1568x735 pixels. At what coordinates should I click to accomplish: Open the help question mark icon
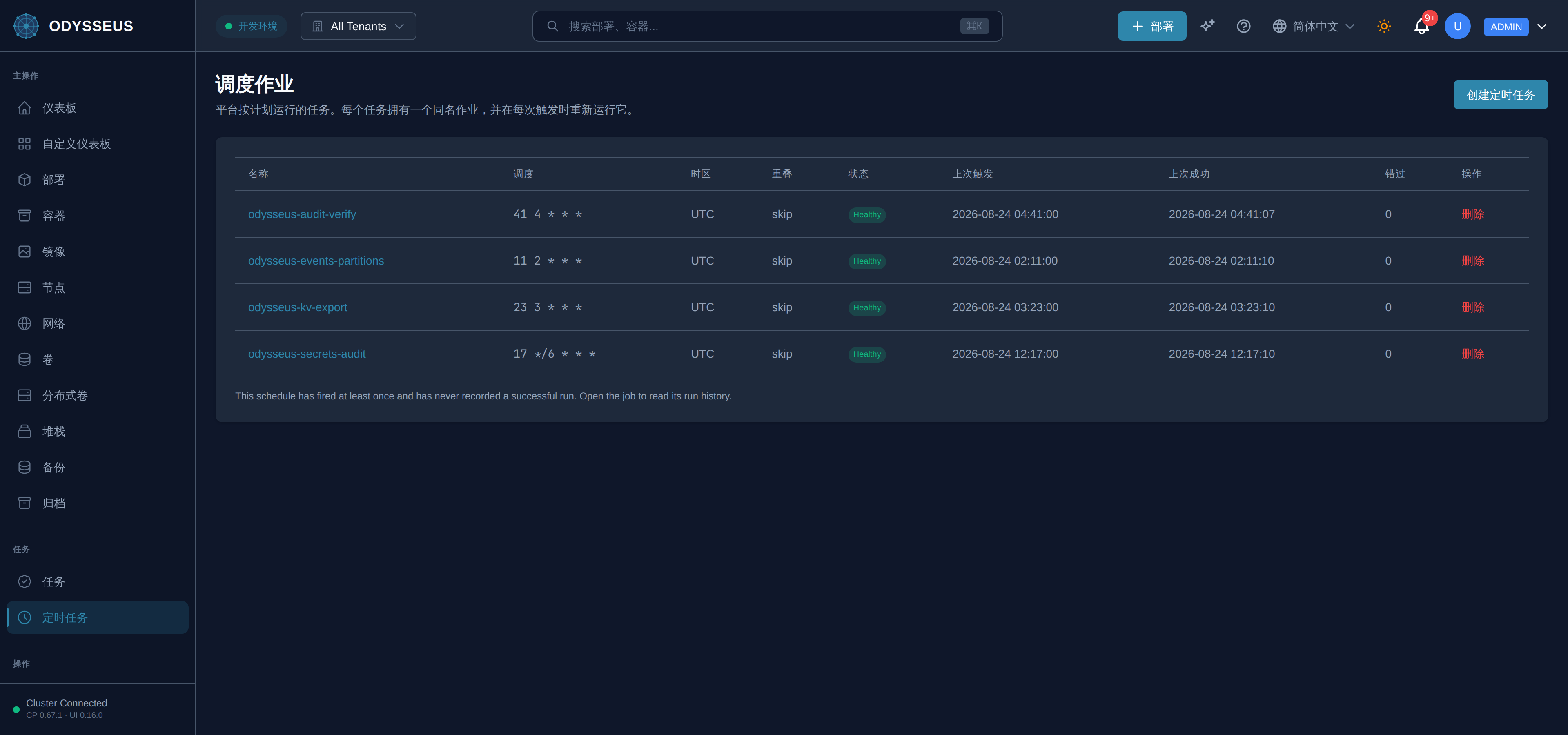(x=1243, y=26)
